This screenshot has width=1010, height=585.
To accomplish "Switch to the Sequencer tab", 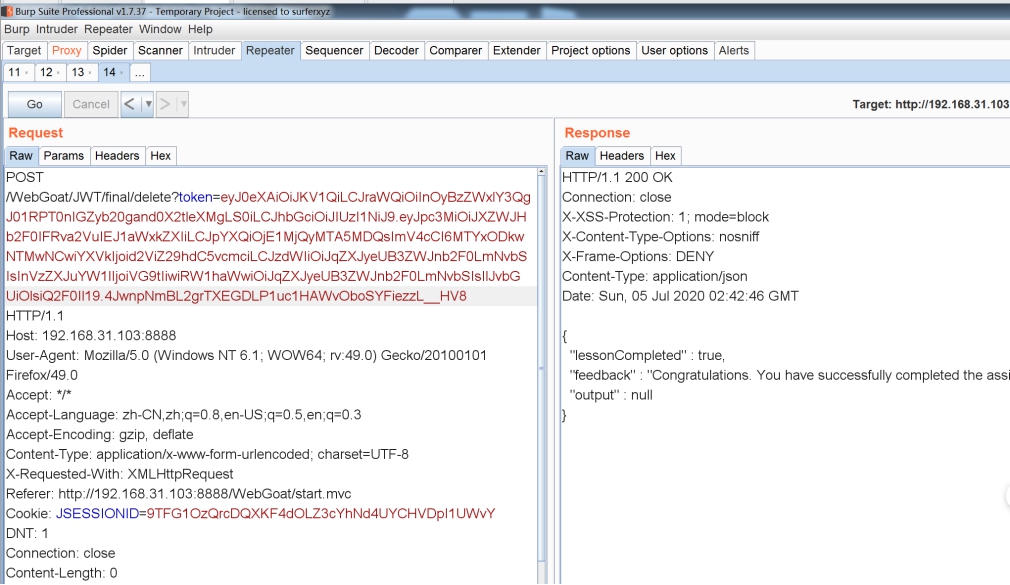I will pyautogui.click(x=334, y=50).
